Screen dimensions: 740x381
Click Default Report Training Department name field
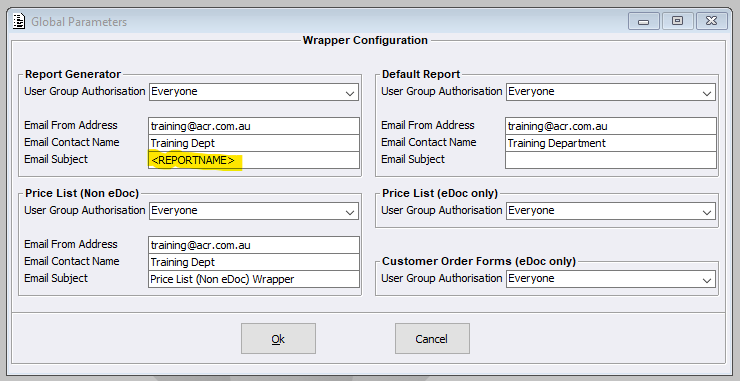point(611,143)
